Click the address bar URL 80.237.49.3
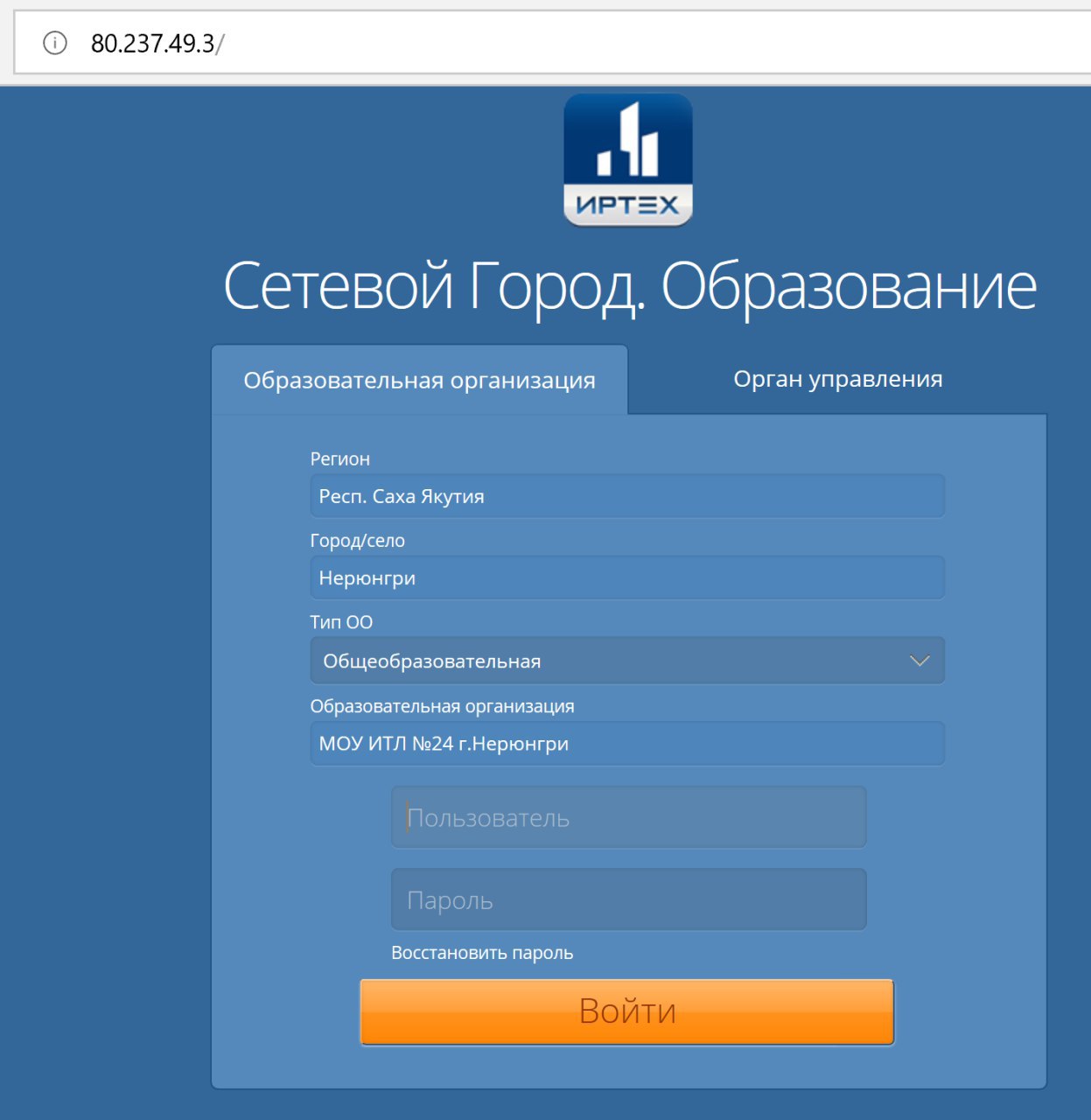The height and width of the screenshot is (1120, 1091). point(157,43)
